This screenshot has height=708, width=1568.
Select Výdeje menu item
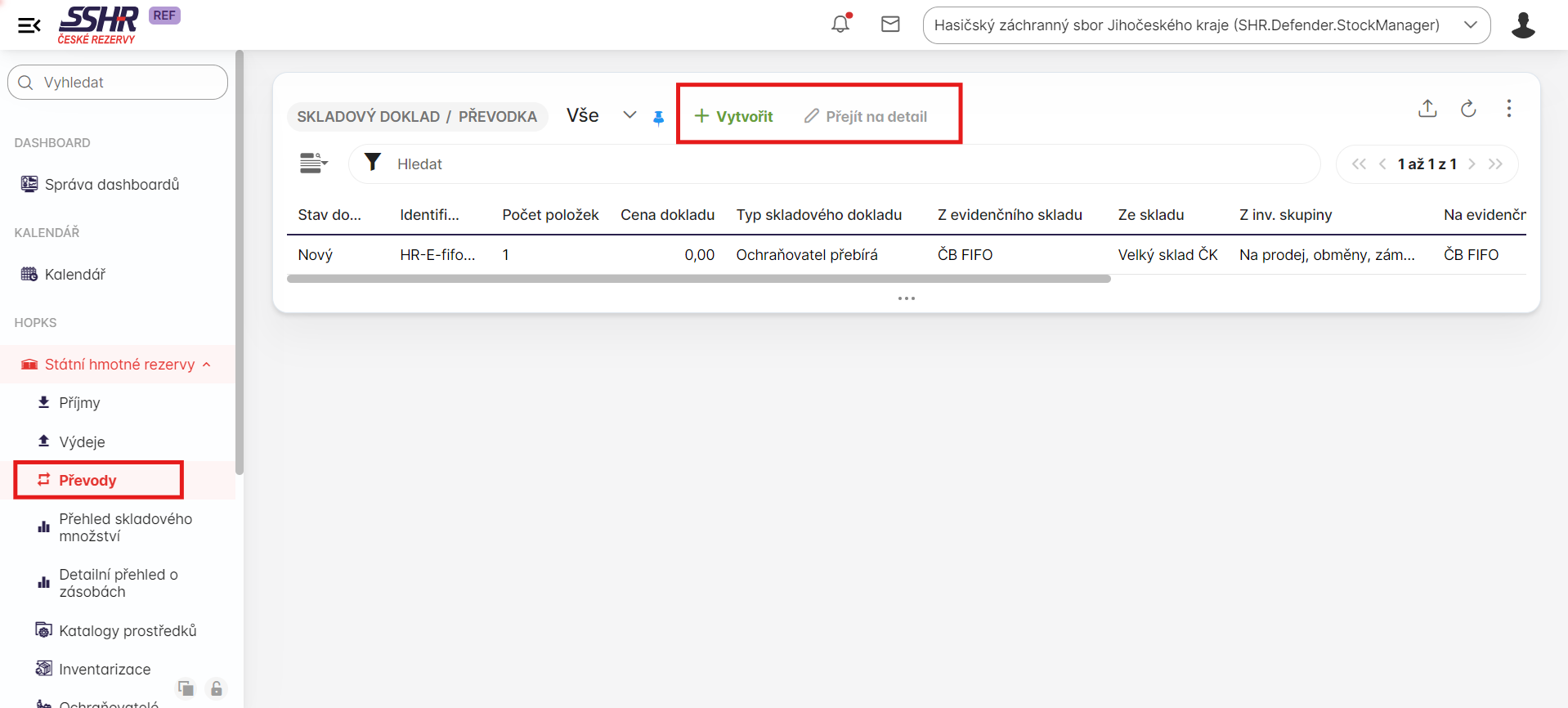click(82, 442)
